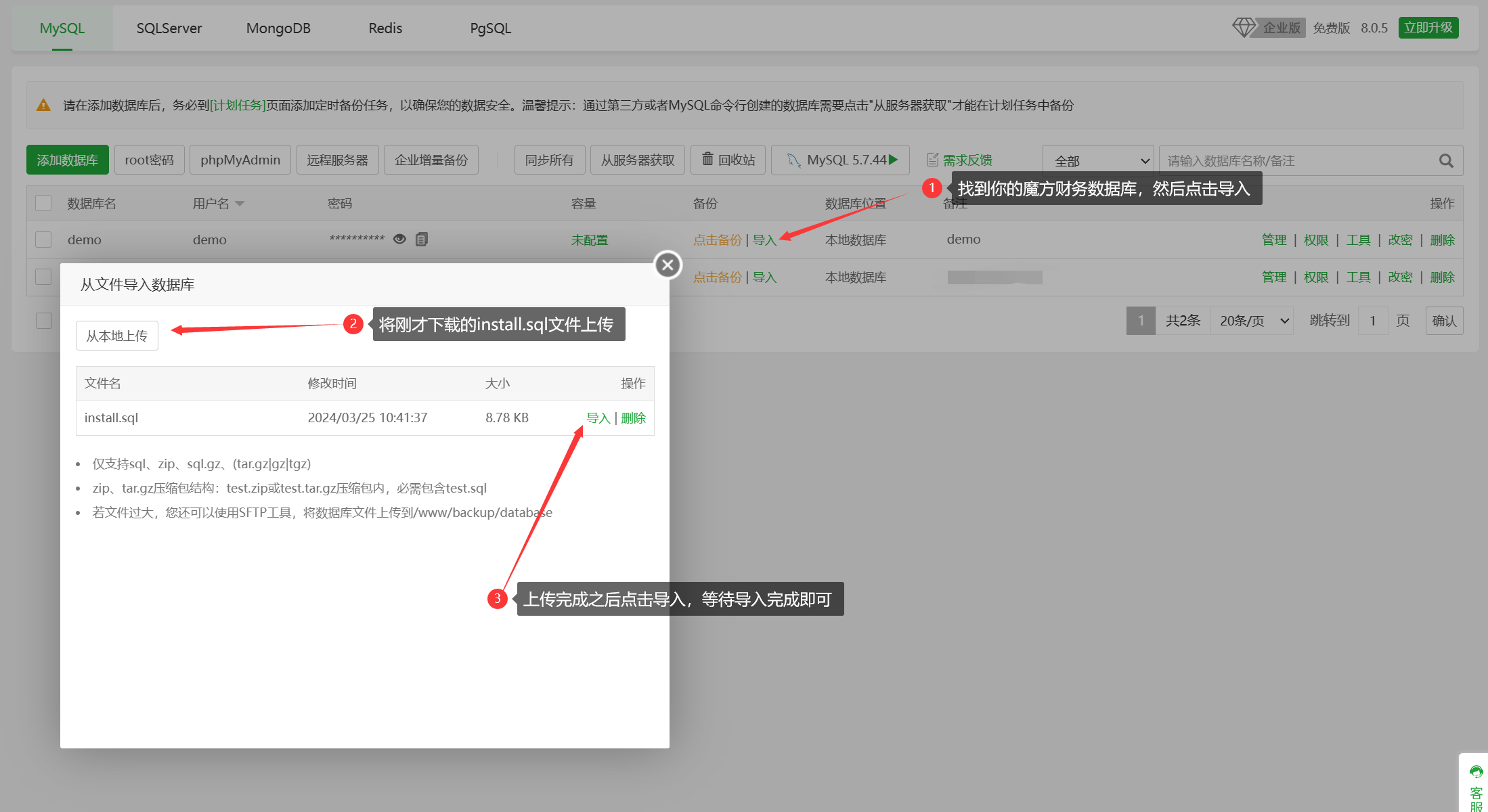Click 删除 for second database row
1488x812 pixels.
(x=1443, y=277)
